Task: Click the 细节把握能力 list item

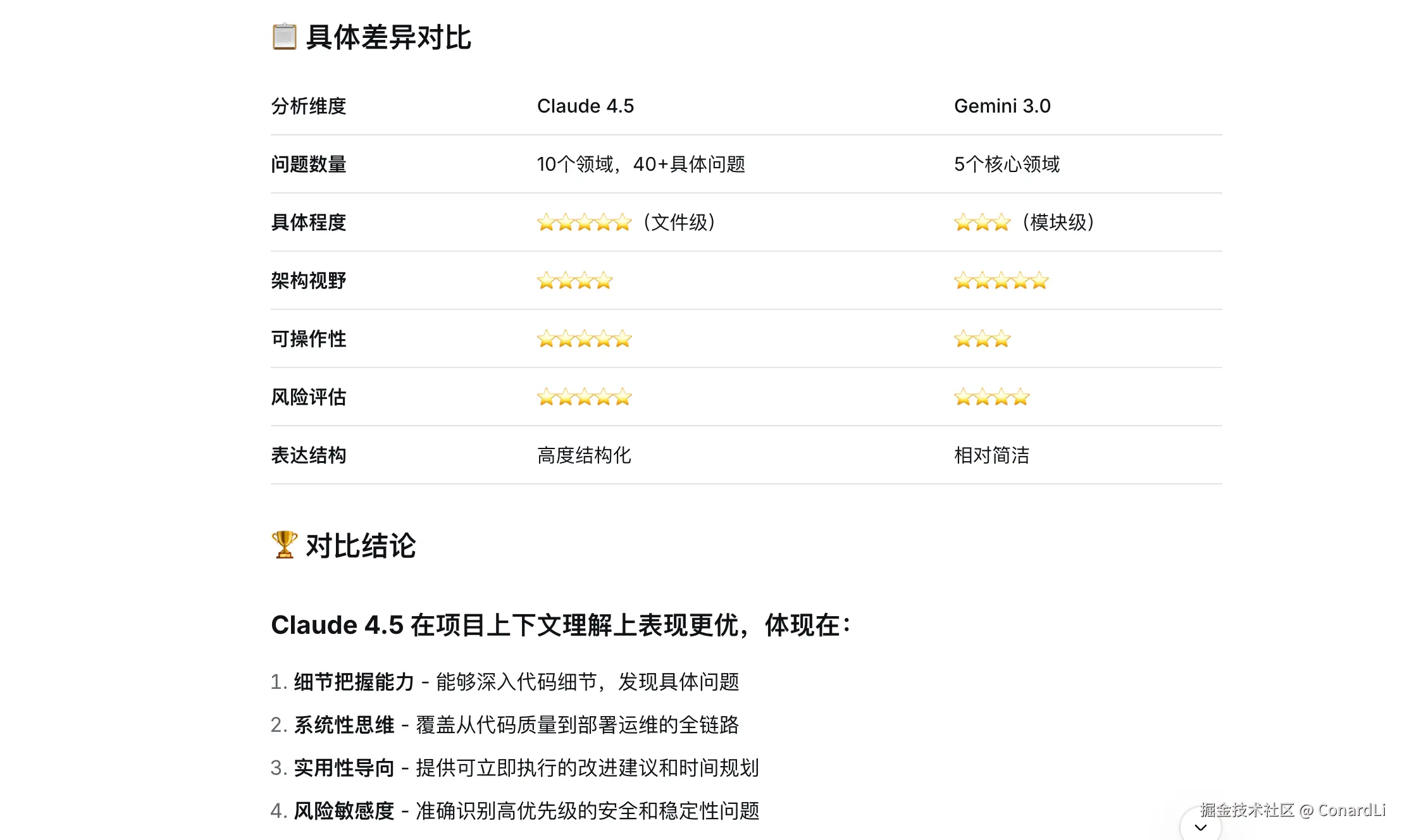Action: (354, 682)
